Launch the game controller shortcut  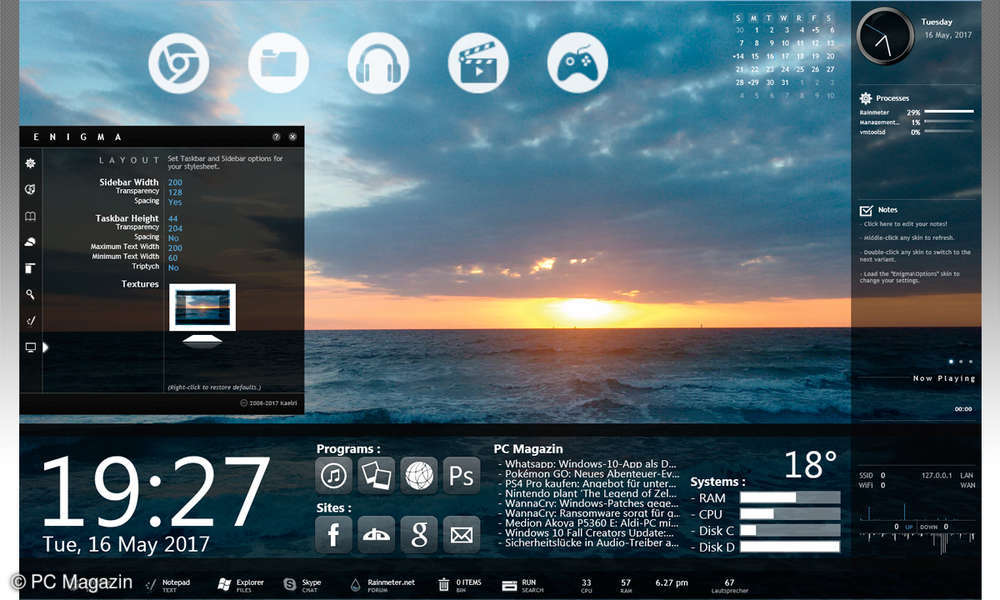(578, 62)
